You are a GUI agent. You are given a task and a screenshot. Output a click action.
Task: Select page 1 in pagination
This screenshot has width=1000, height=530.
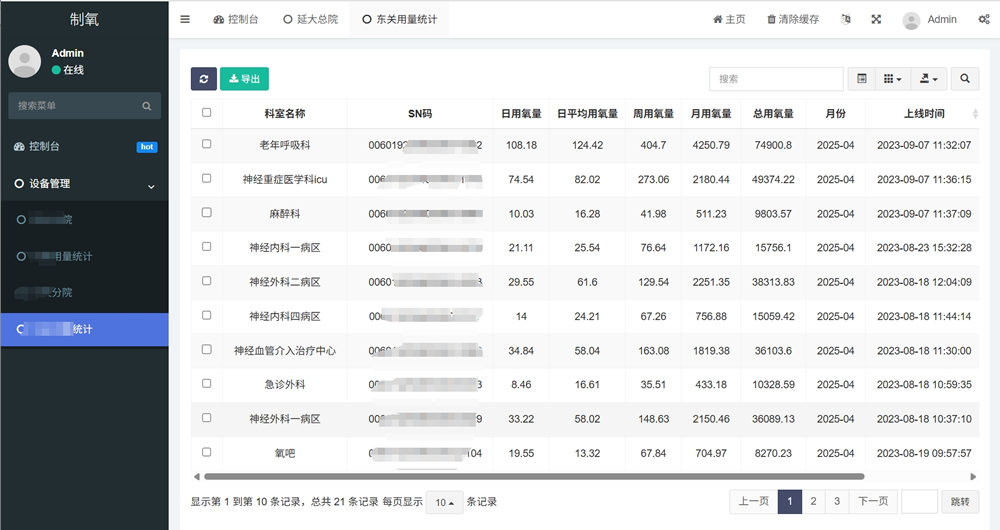(790, 501)
